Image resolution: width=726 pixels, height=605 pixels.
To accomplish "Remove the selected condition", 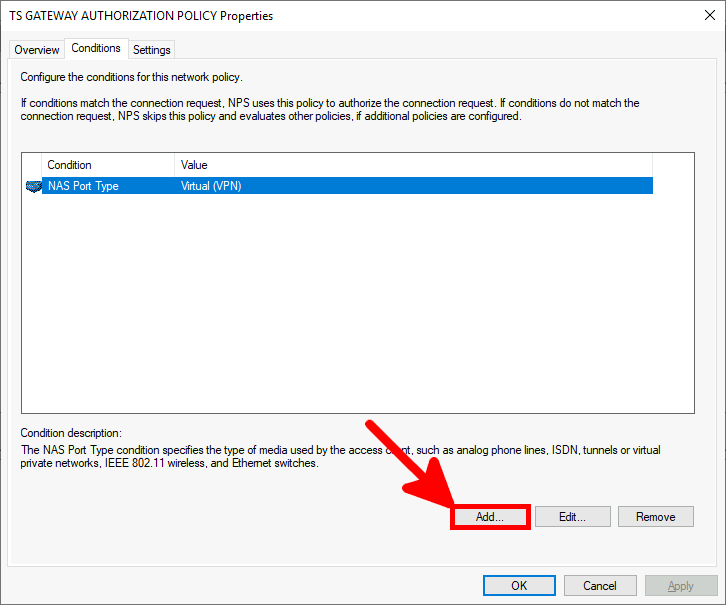I will pyautogui.click(x=656, y=517).
